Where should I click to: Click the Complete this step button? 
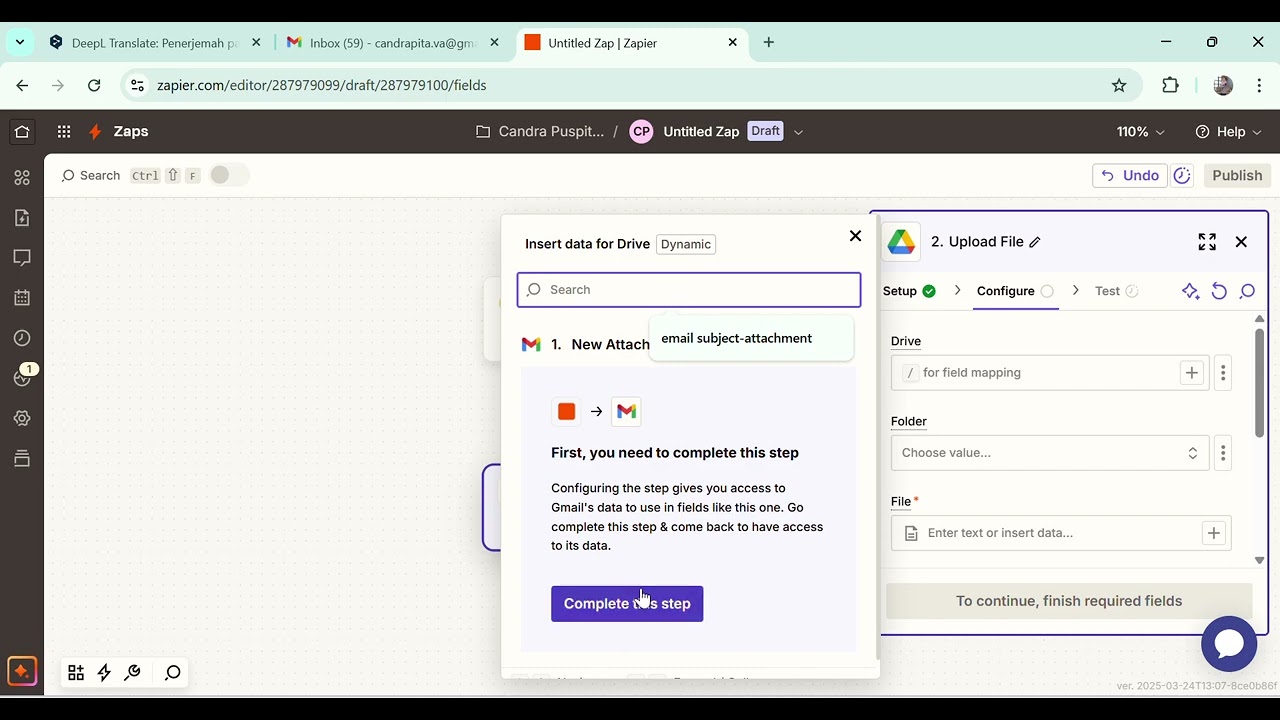[x=627, y=604]
